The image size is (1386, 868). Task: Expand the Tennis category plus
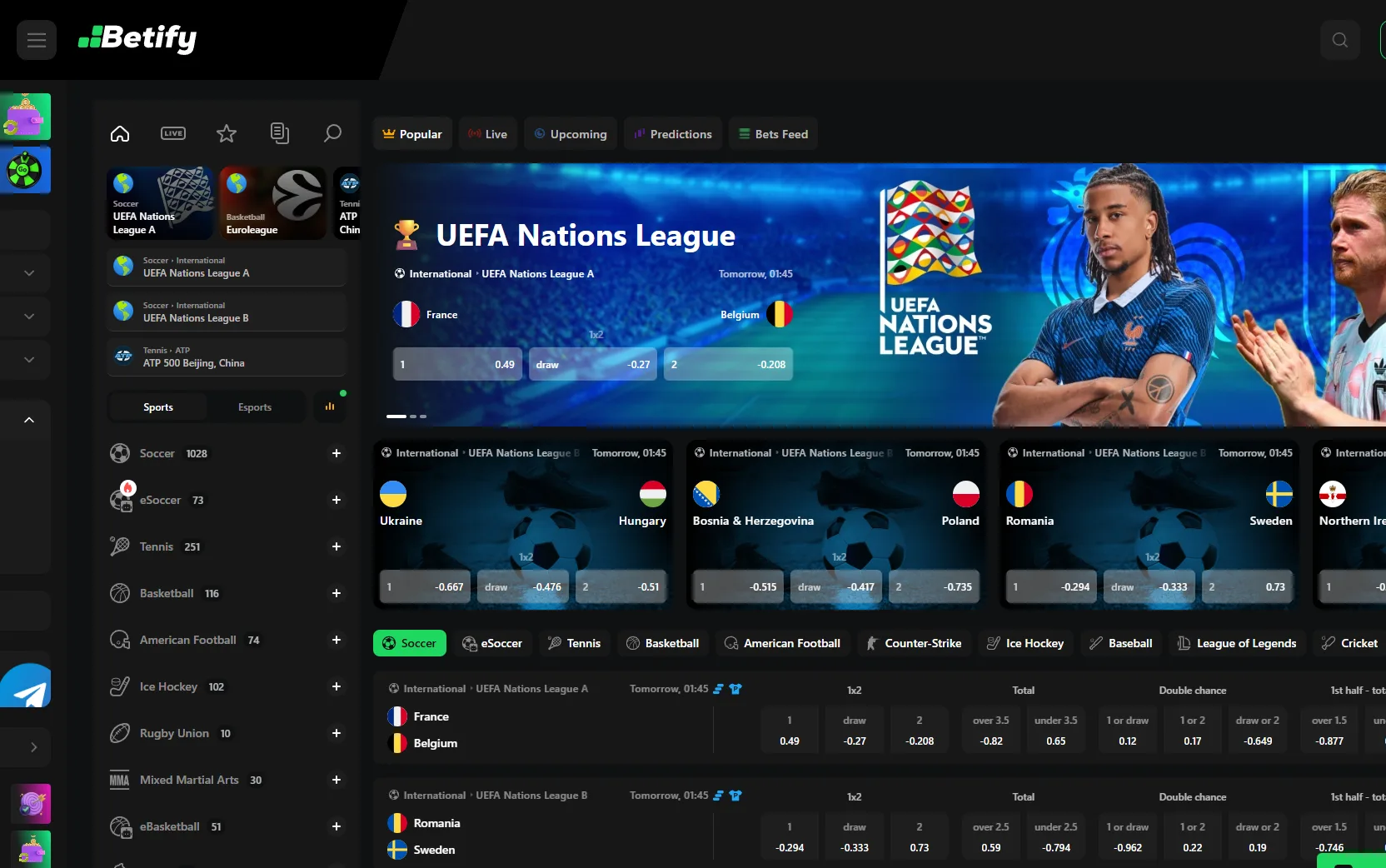click(x=337, y=546)
